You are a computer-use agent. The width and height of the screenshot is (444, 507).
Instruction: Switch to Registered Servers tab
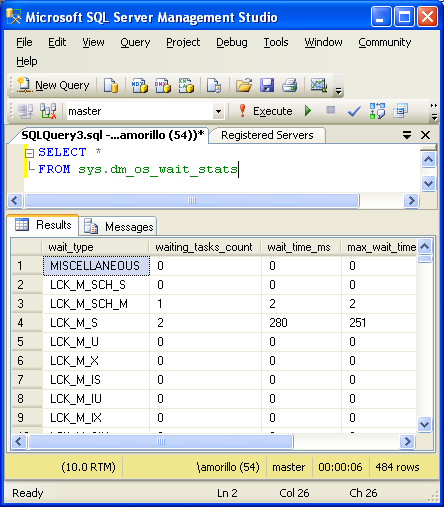click(x=267, y=135)
